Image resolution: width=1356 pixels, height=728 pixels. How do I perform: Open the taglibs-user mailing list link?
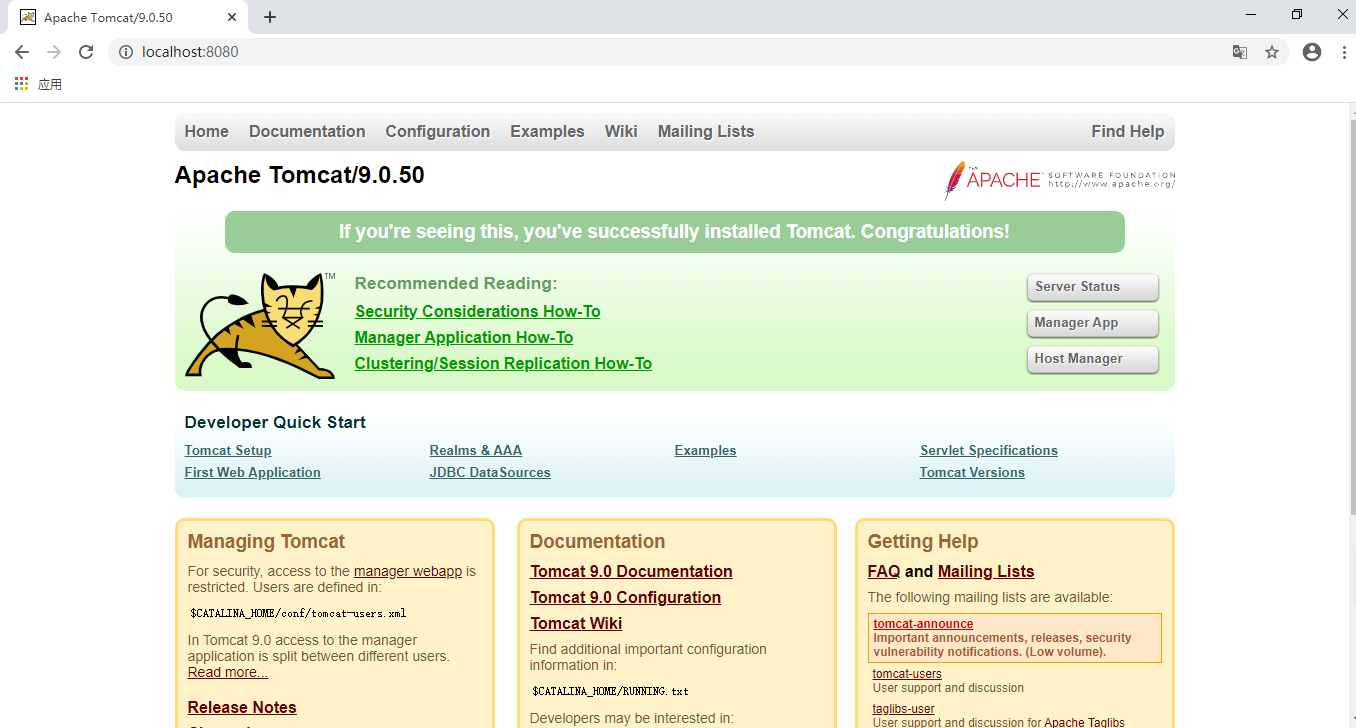pyautogui.click(x=903, y=709)
